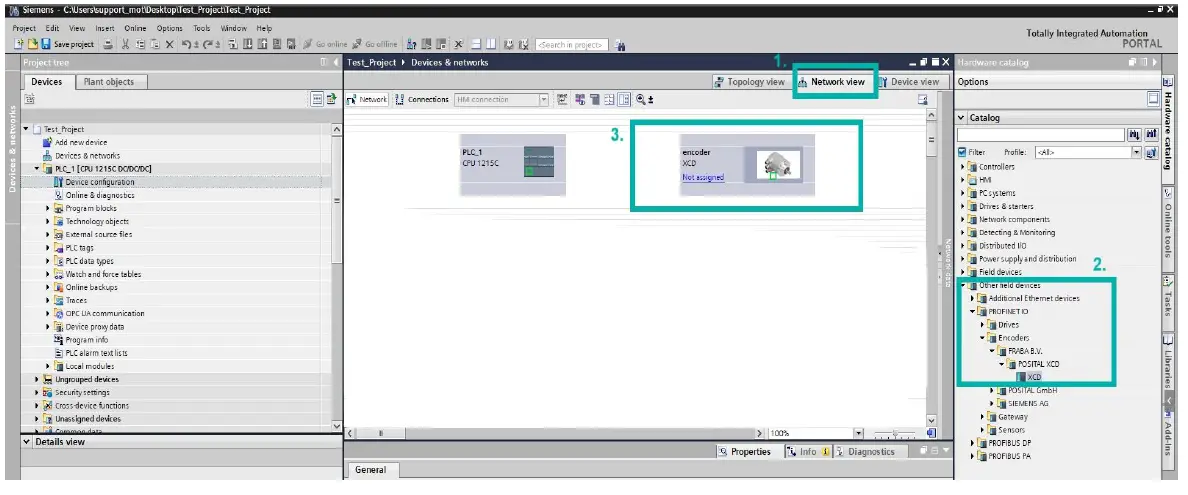This screenshot has height=495, width=1188.
Task: Expand the Controllers catalog folder
Action: pos(964,167)
